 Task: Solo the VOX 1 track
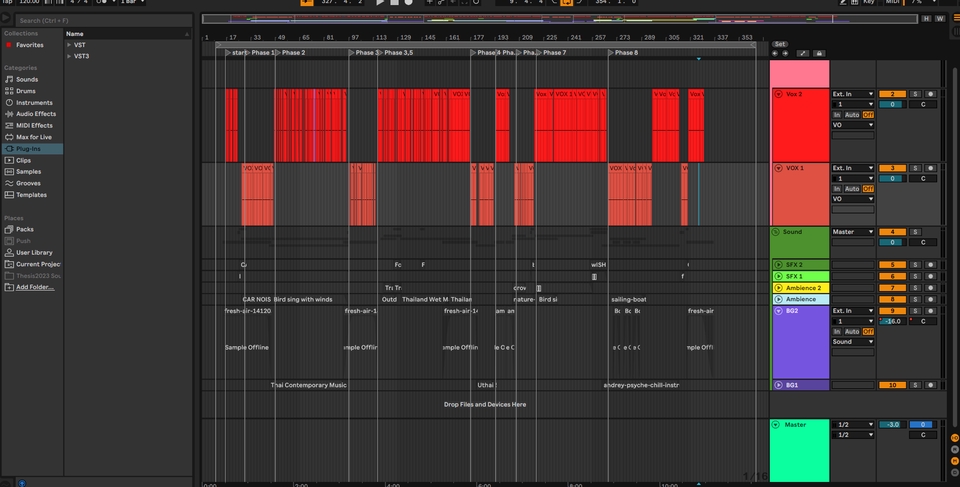[x=915, y=168]
